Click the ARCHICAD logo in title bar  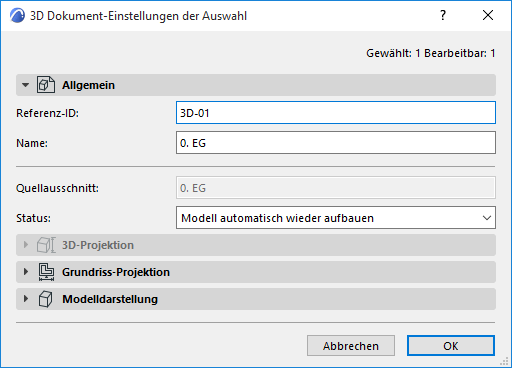point(17,16)
